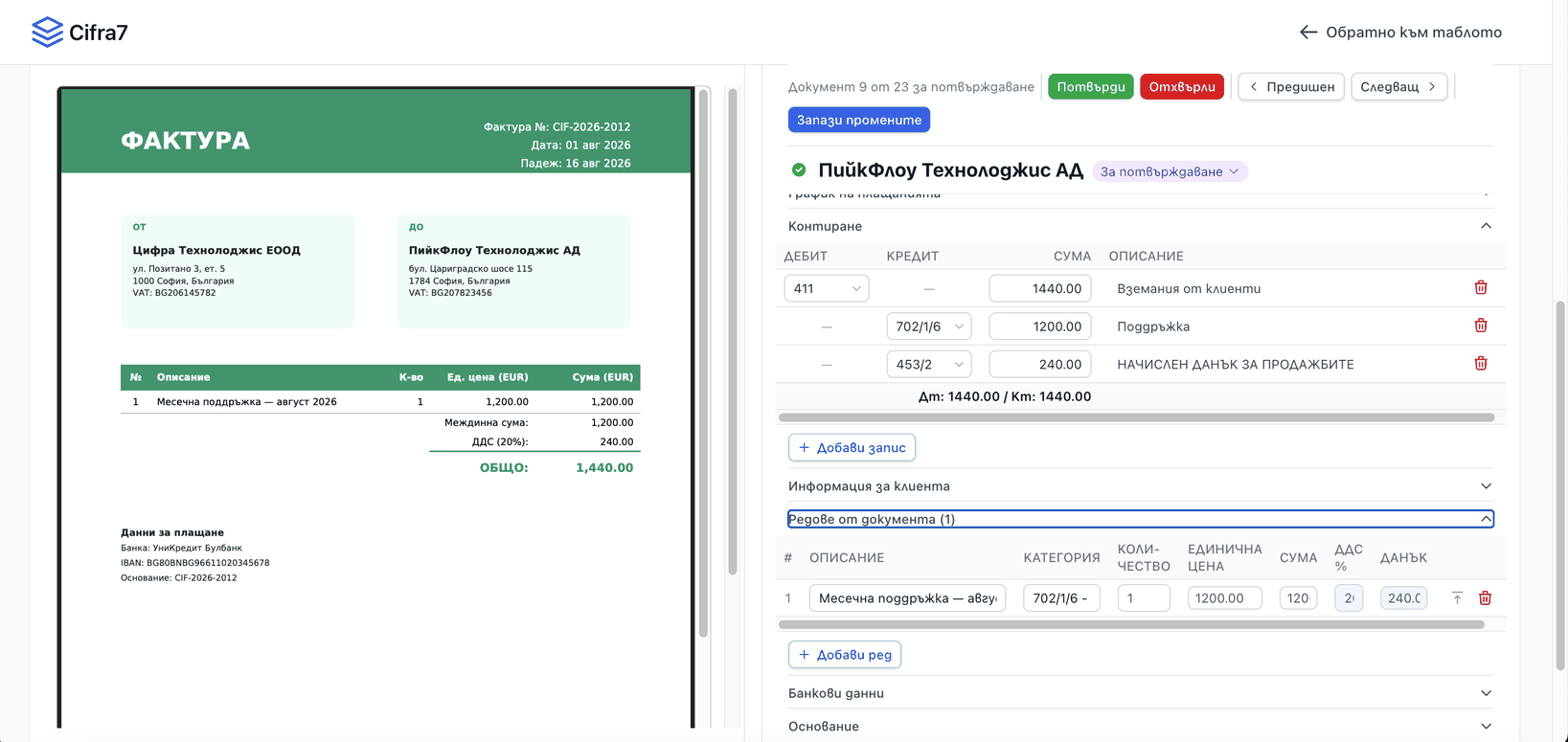Click the Cifra7 logo icon

[47, 32]
